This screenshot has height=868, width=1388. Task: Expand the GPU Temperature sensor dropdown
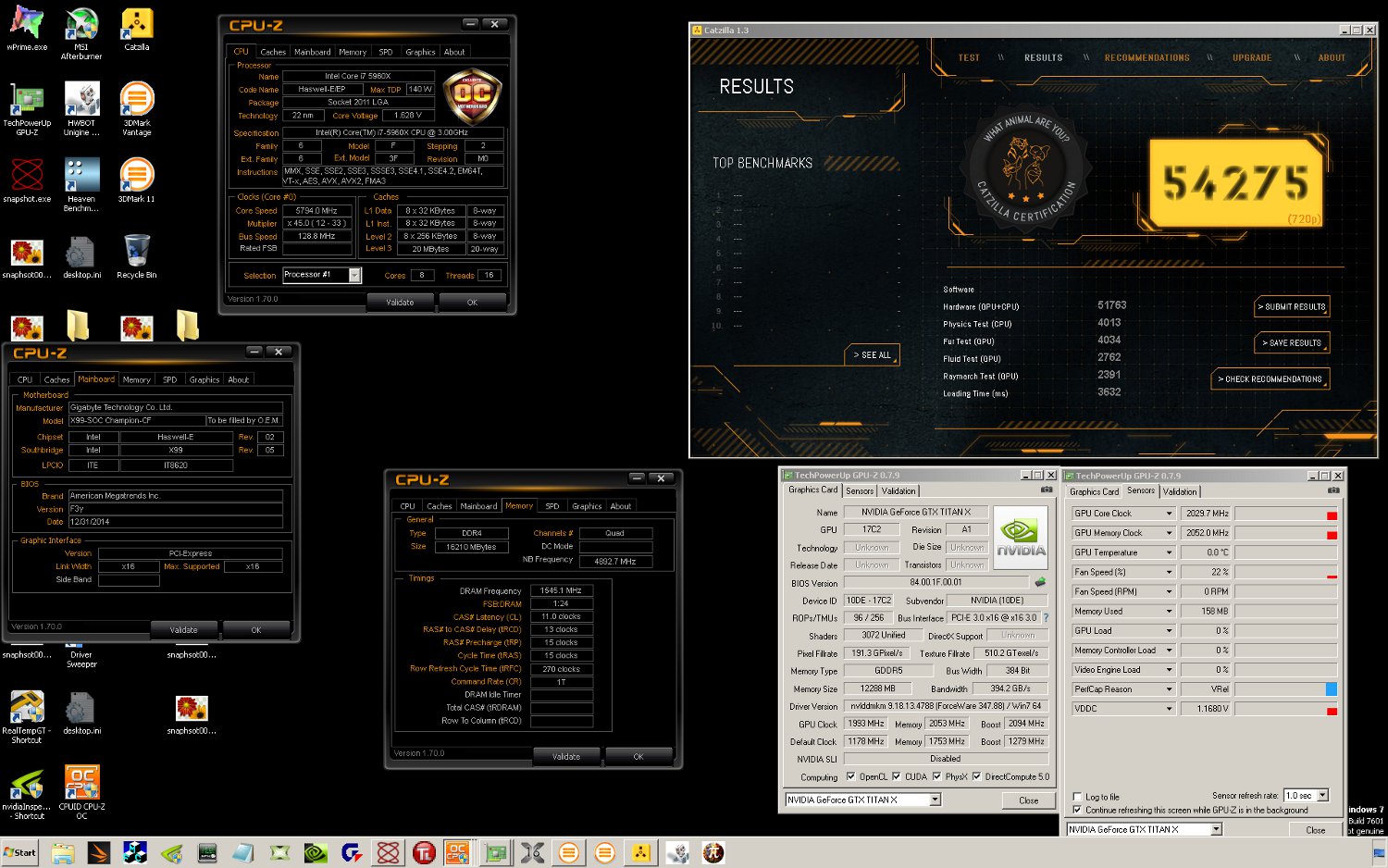coord(1169,552)
